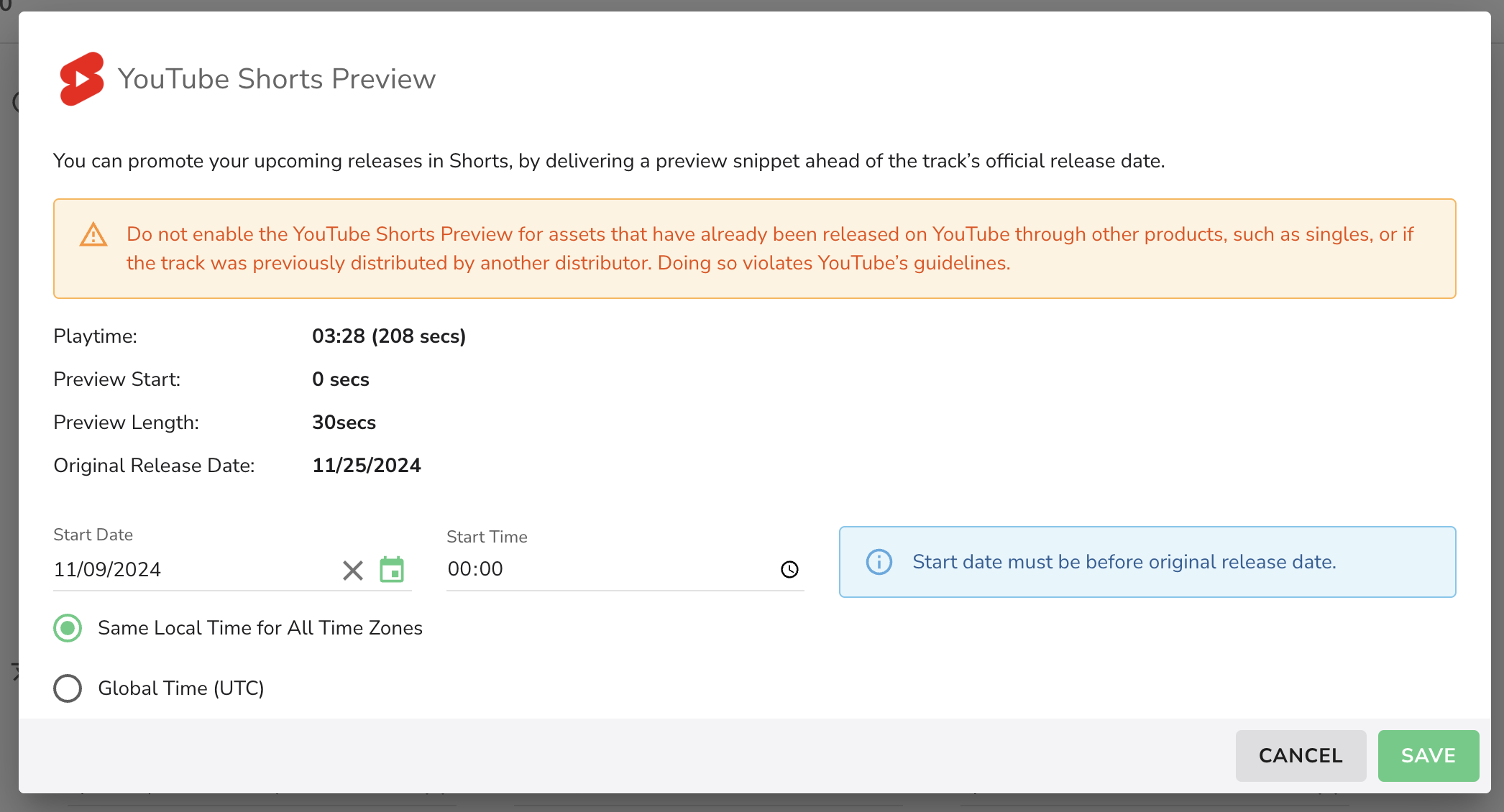This screenshot has height=812, width=1504.
Task: Save the Shorts Preview settings
Action: 1428,756
